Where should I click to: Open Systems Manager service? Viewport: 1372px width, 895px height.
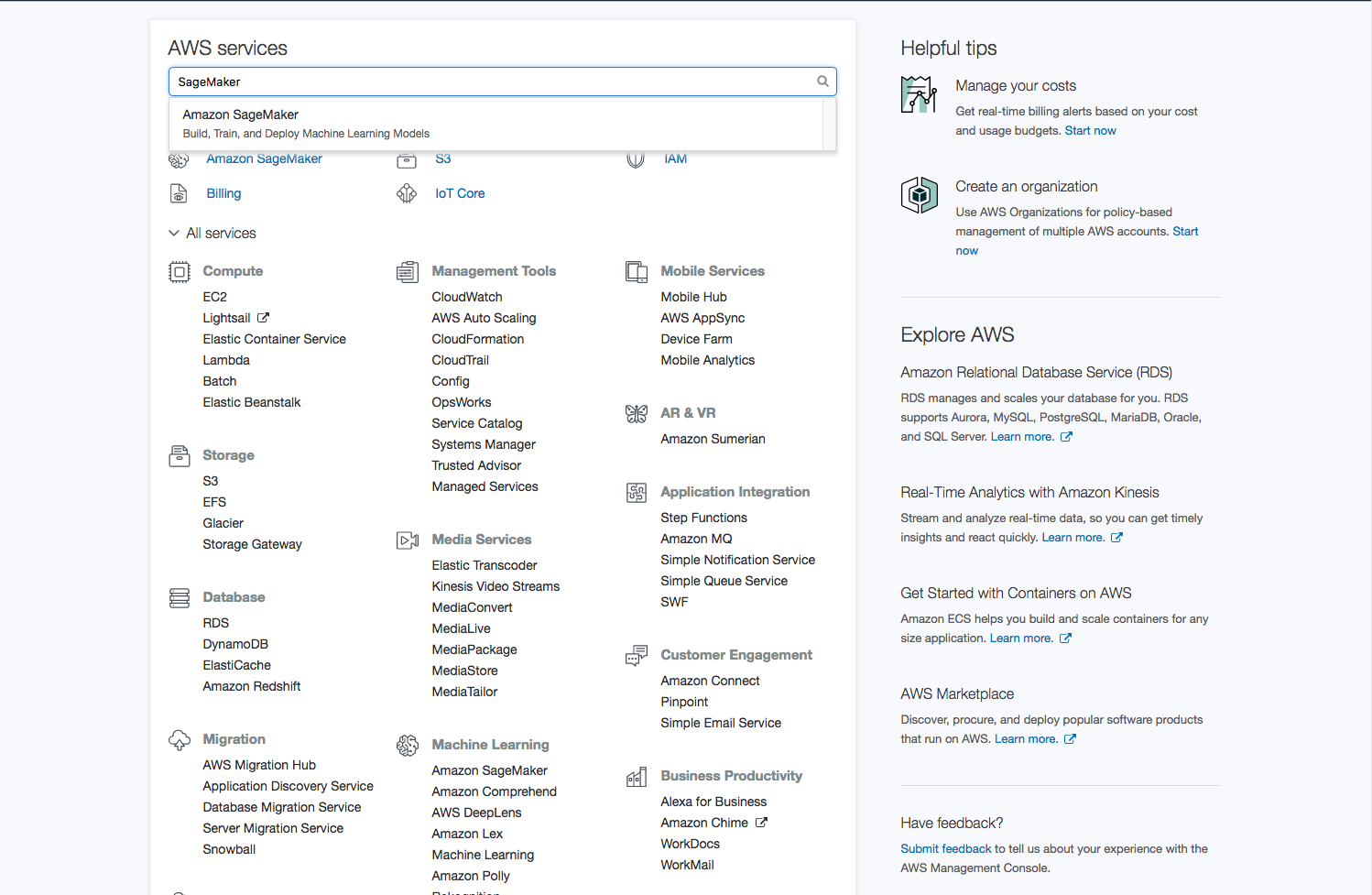point(484,444)
